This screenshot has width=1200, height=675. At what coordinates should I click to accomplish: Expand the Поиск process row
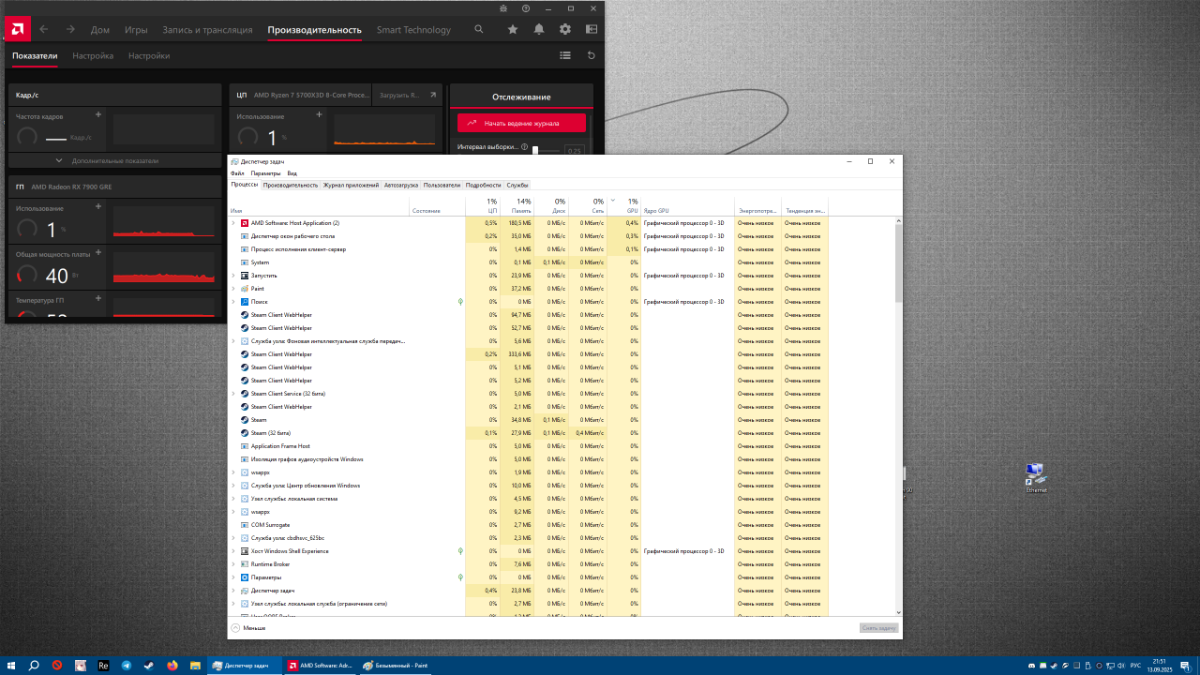point(234,301)
